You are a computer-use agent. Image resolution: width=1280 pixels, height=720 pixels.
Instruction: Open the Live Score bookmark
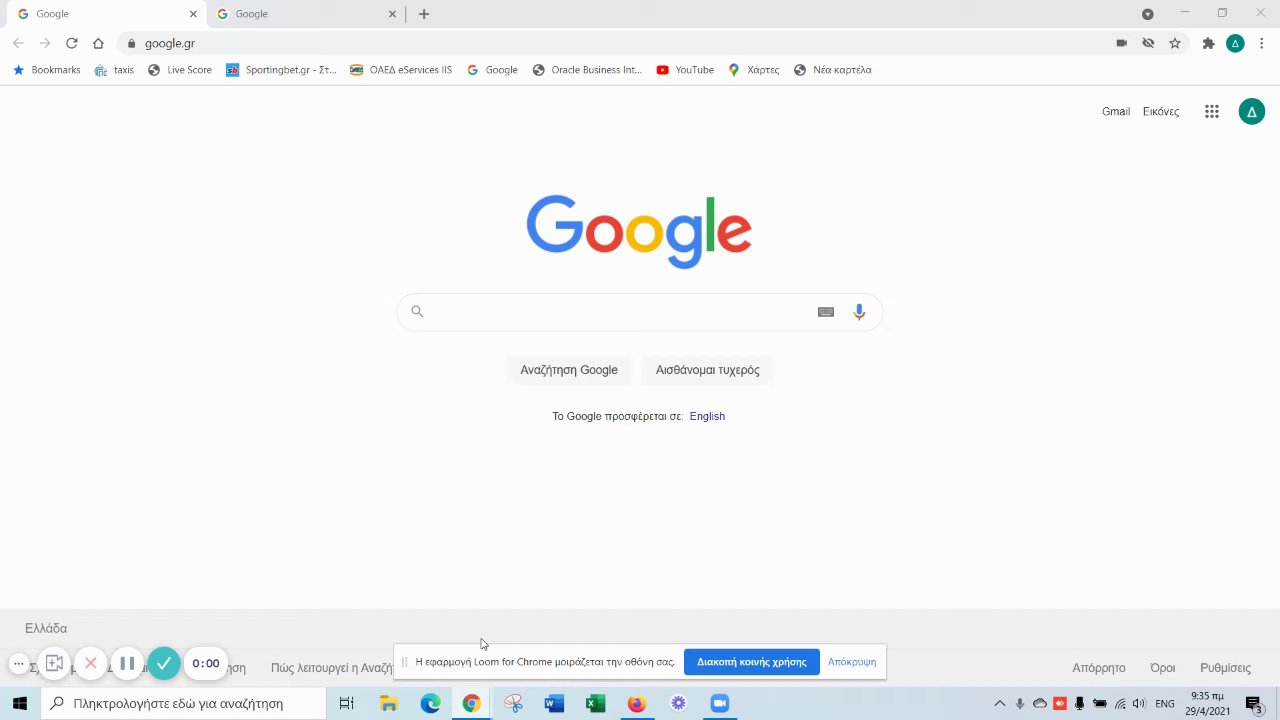[180, 70]
